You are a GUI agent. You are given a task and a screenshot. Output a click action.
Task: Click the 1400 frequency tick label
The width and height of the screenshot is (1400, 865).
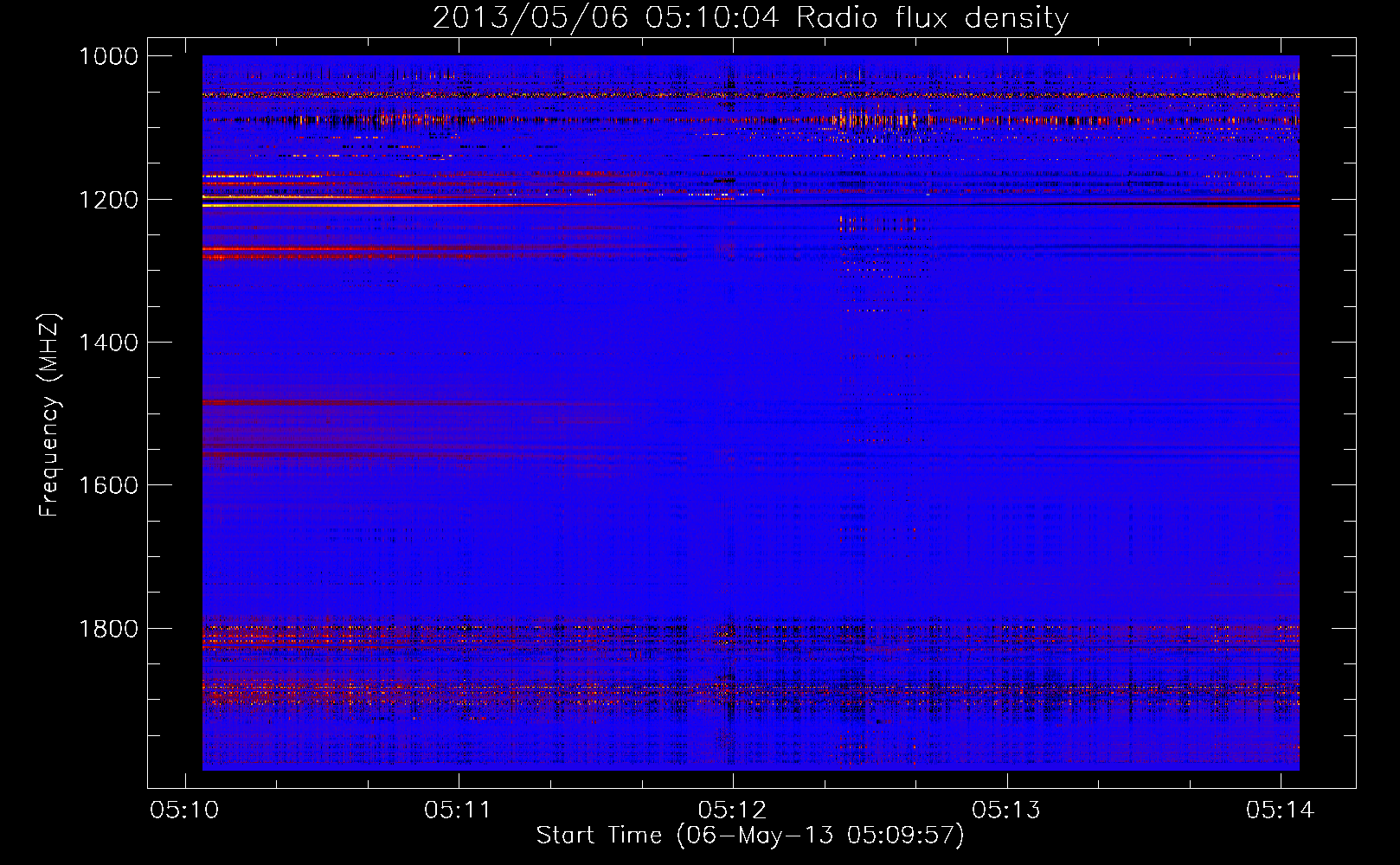click(x=108, y=343)
